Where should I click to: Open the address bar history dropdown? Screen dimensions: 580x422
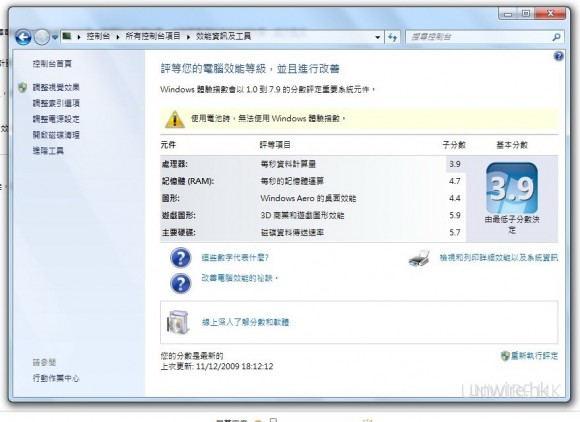click(377, 37)
